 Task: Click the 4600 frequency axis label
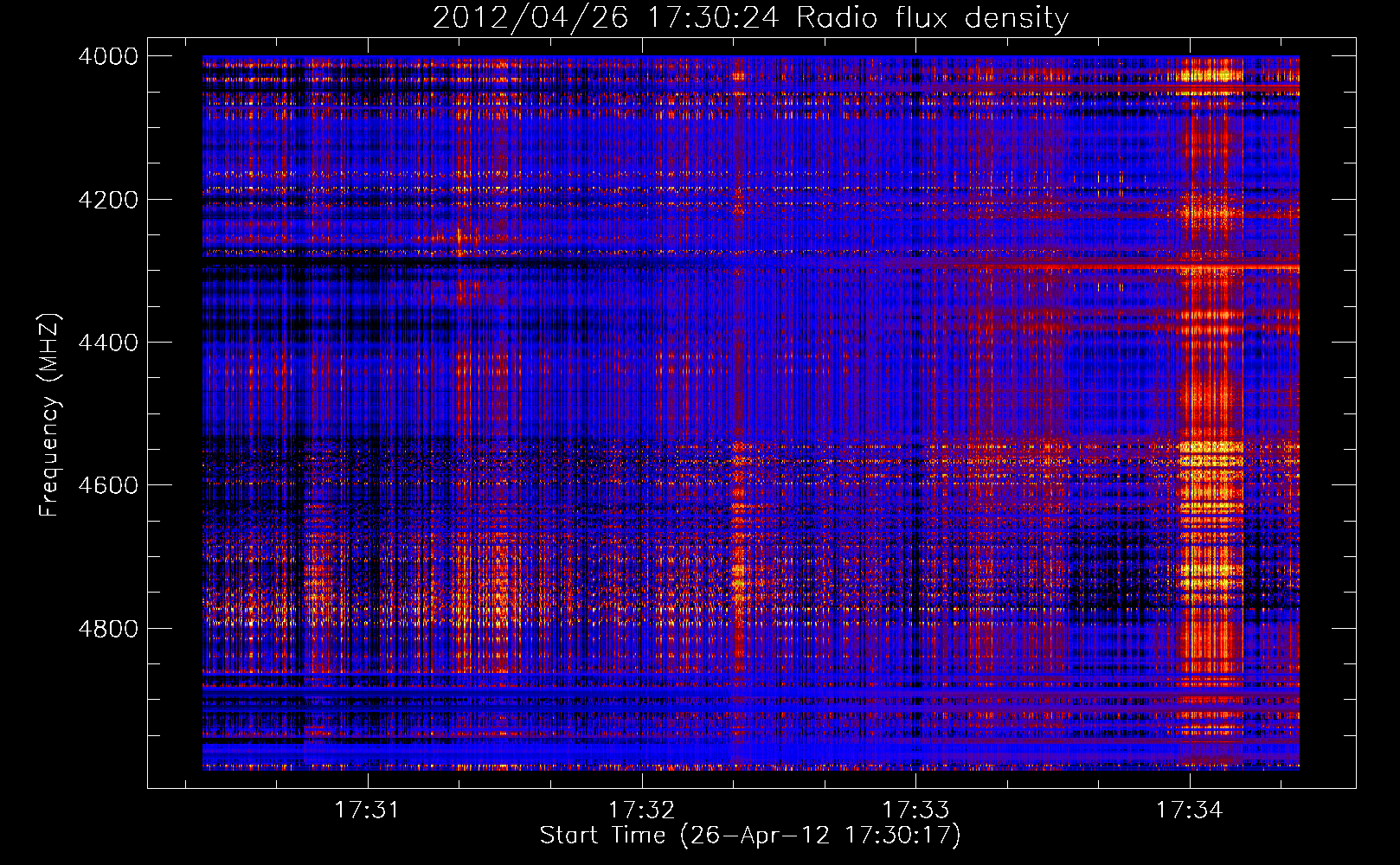click(x=108, y=485)
